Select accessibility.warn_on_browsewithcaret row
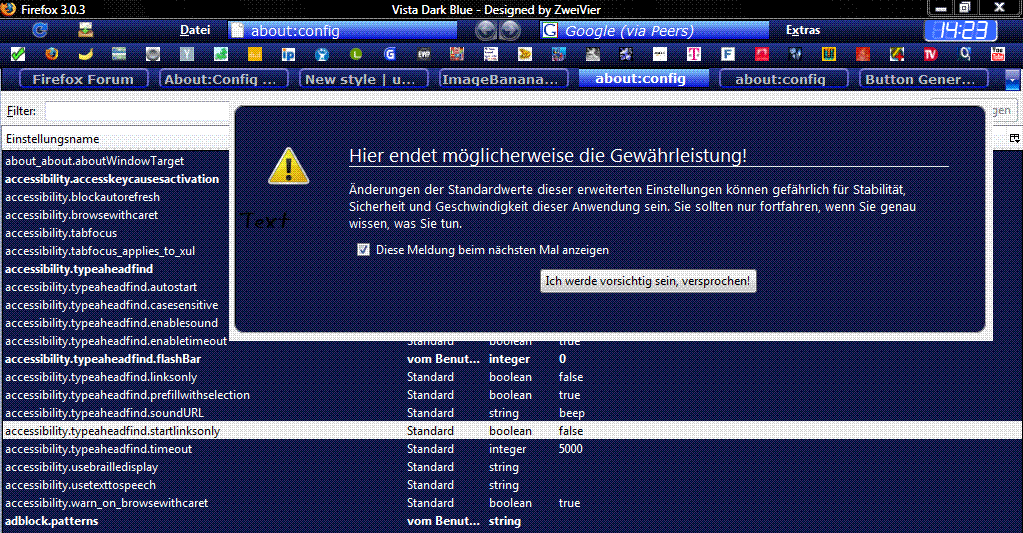1023x533 pixels. pyautogui.click(x=512, y=503)
